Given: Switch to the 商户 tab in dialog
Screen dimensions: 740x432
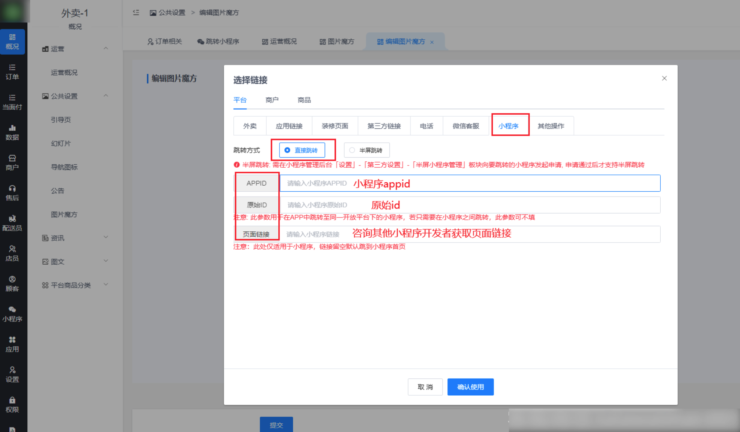Looking at the screenshot, I should pyautogui.click(x=272, y=100).
